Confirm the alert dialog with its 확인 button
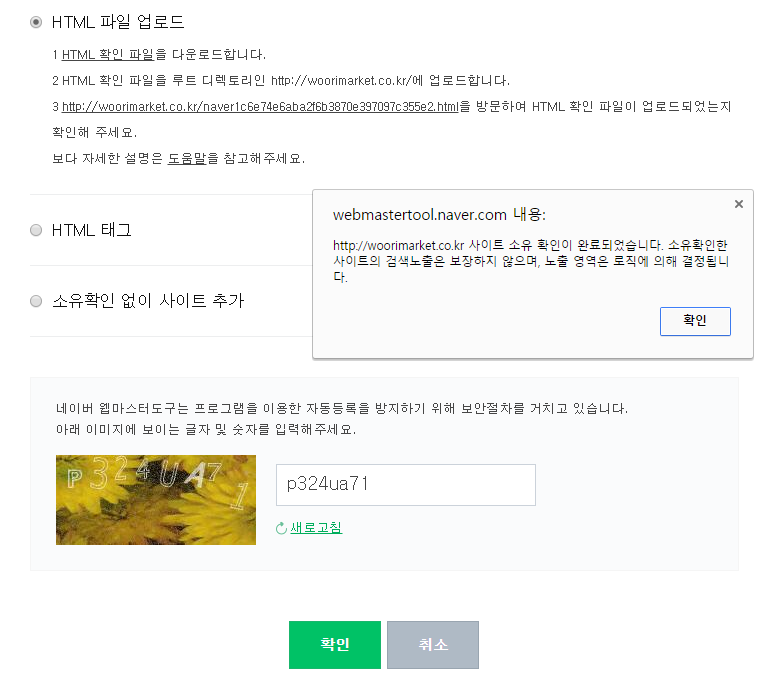The image size is (770, 681). pos(695,321)
